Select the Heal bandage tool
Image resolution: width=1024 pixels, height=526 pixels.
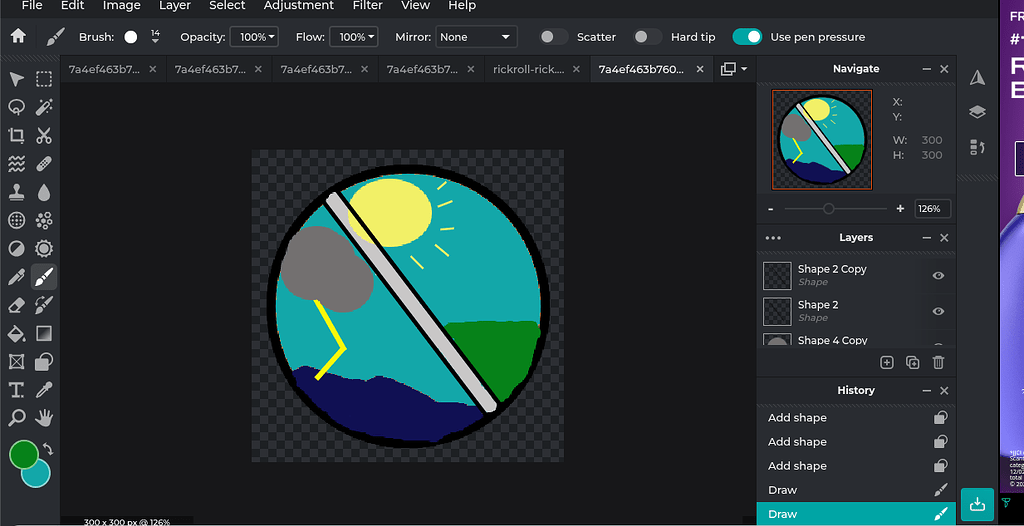pyautogui.click(x=44, y=164)
